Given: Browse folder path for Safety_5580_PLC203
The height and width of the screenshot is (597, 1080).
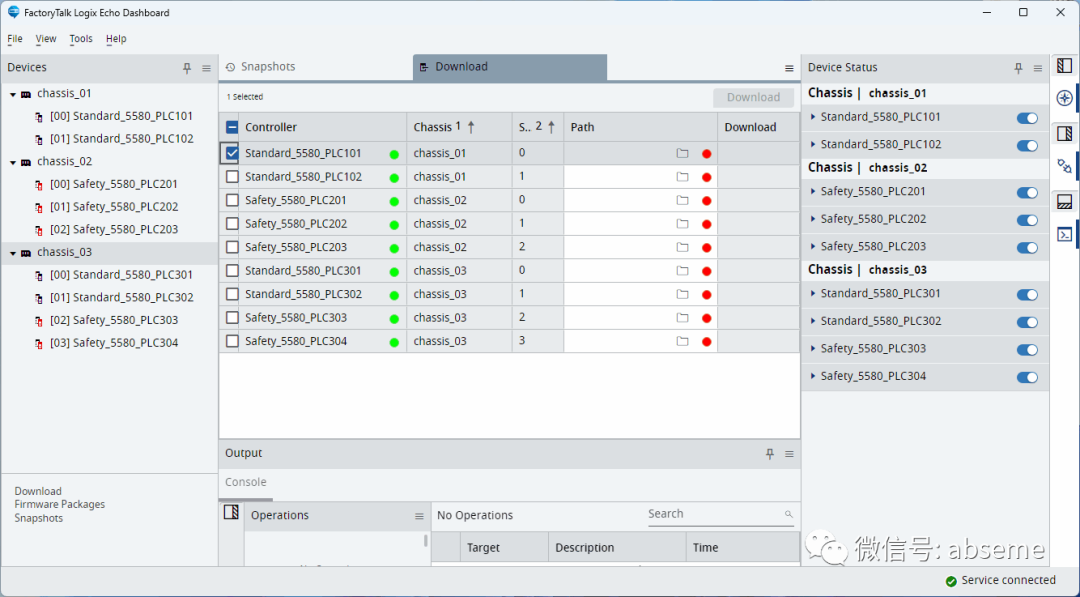Looking at the screenshot, I should point(683,247).
